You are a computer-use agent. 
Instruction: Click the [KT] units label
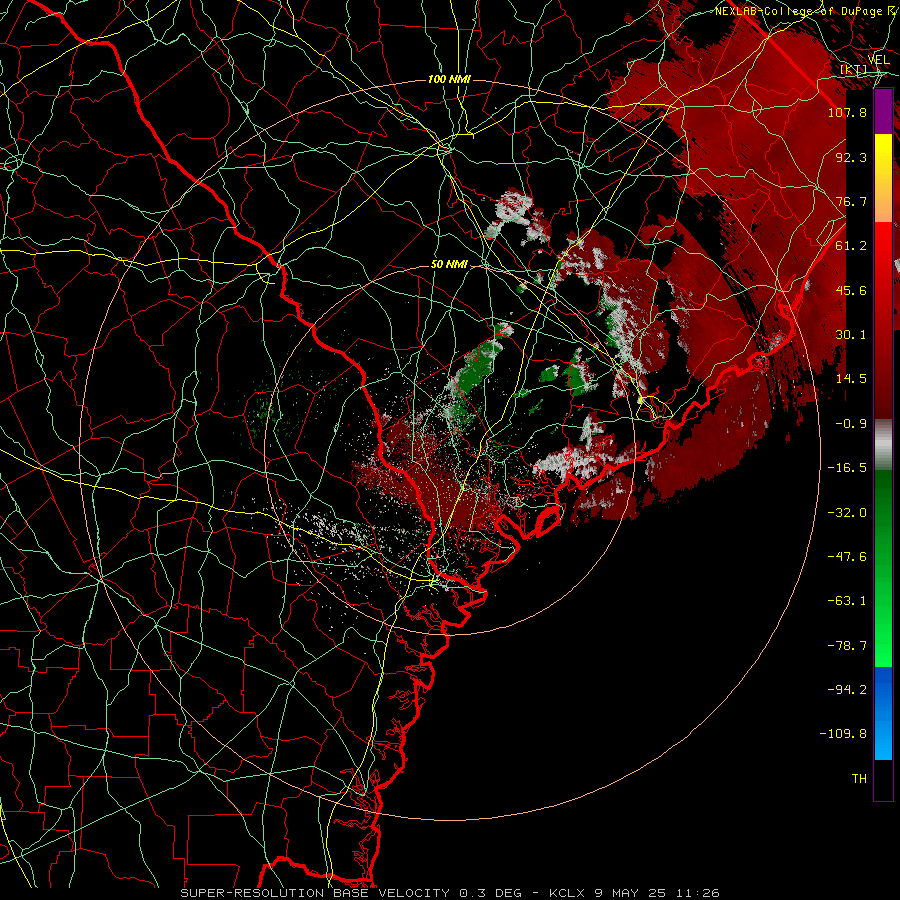coord(854,70)
